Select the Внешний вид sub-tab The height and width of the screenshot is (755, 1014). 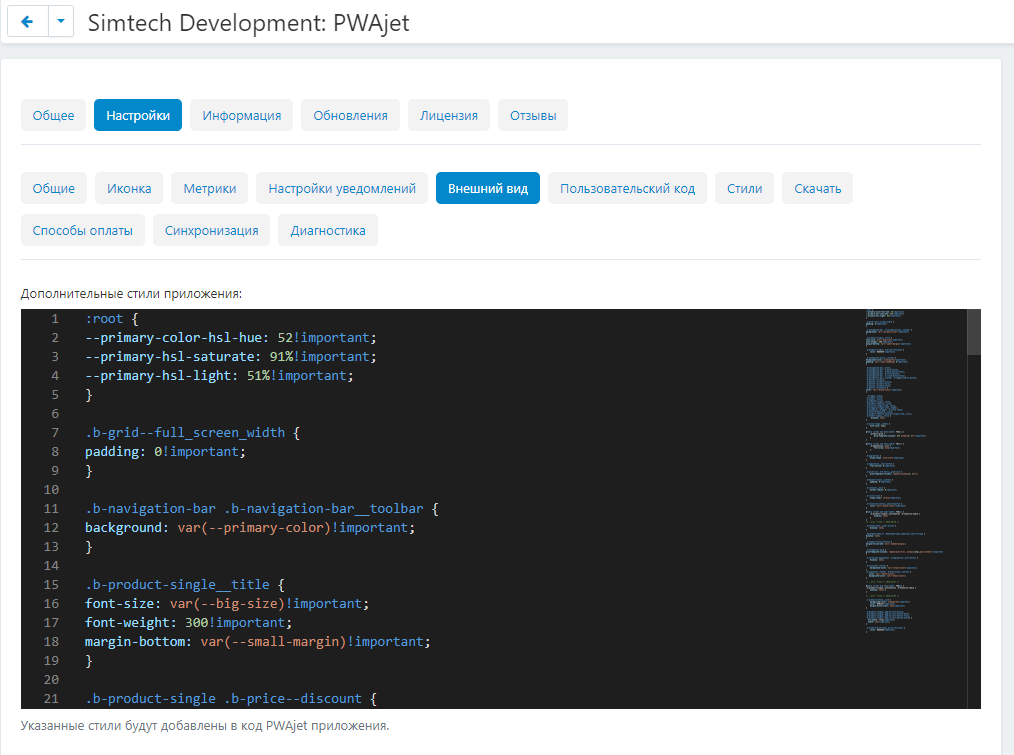coord(488,188)
